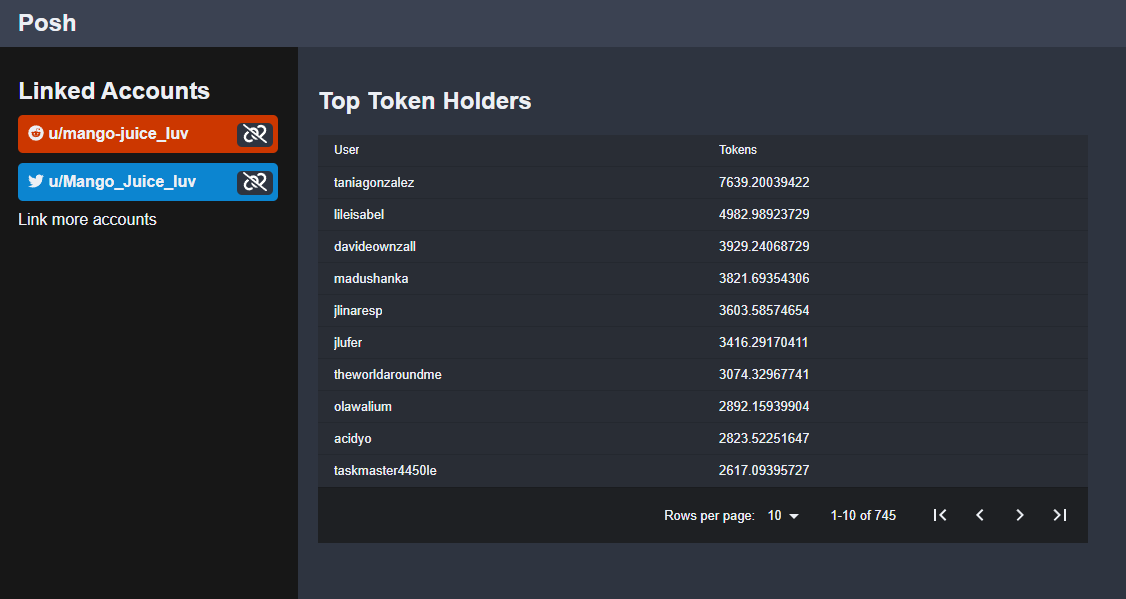Select the taskmaster4450le row
The image size is (1126, 599).
703,470
